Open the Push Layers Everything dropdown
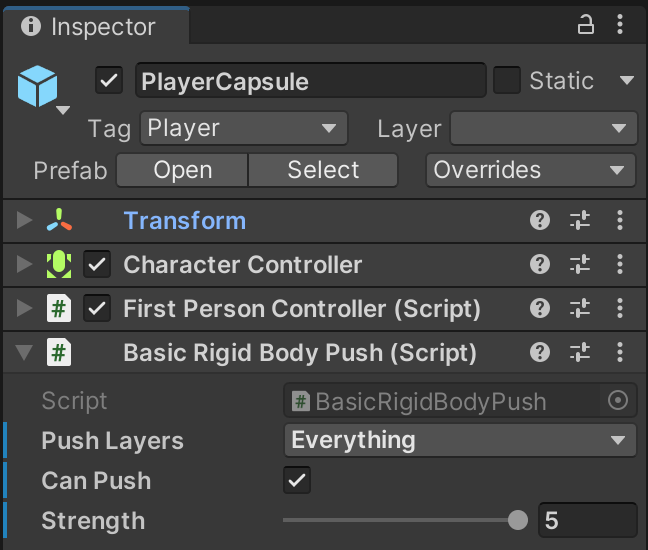 [x=460, y=440]
